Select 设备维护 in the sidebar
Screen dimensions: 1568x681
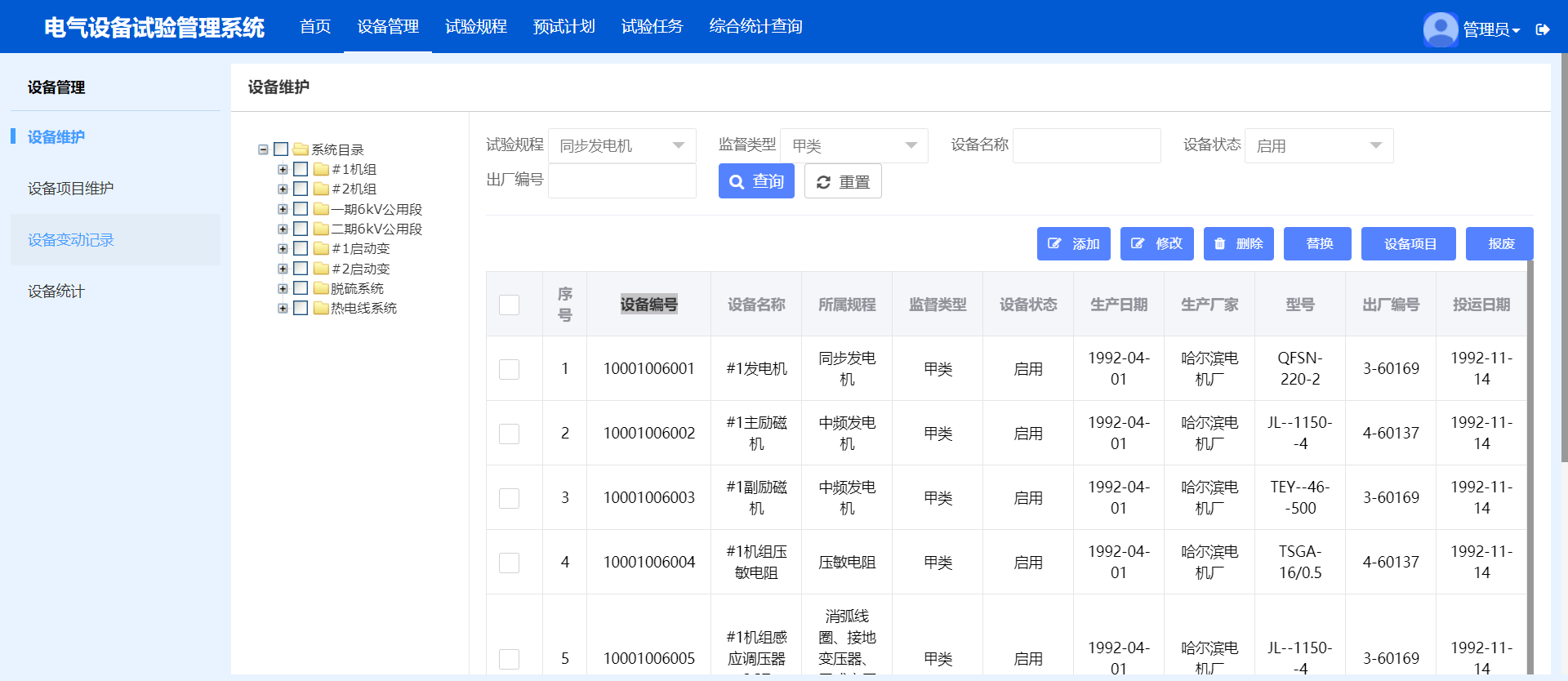[x=115, y=136]
